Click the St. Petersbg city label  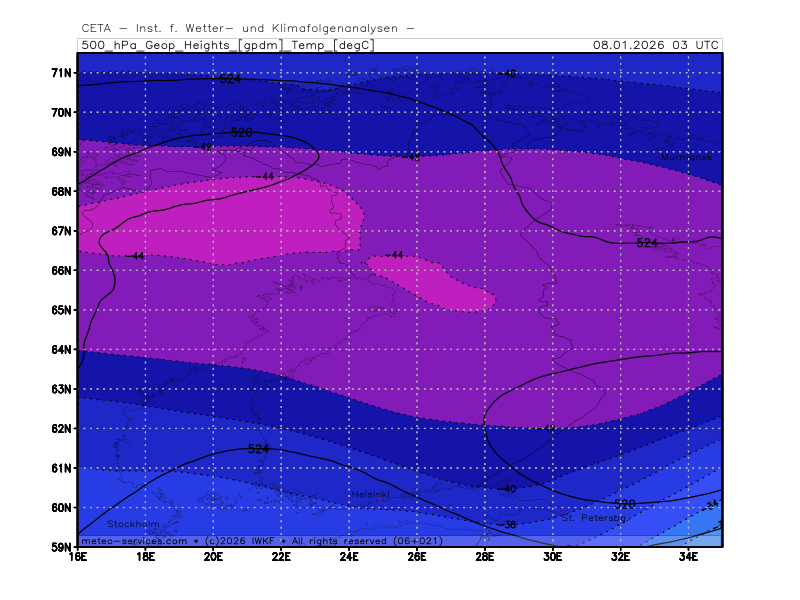pos(593,518)
